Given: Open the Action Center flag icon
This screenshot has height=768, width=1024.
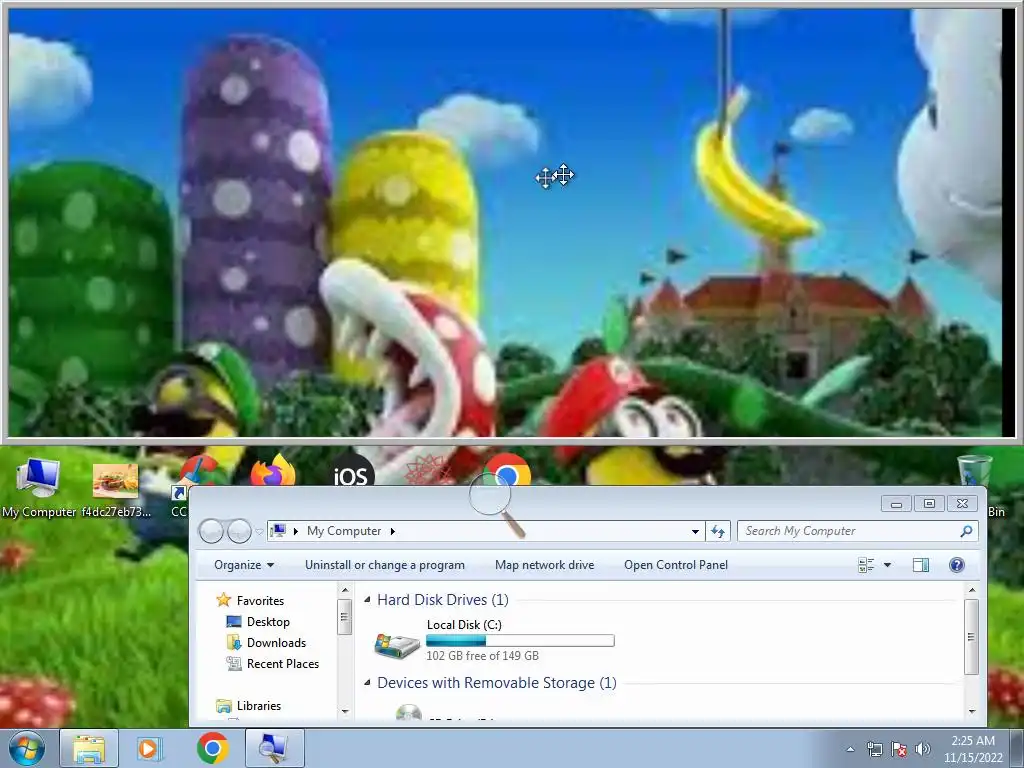Looking at the screenshot, I should tap(899, 749).
